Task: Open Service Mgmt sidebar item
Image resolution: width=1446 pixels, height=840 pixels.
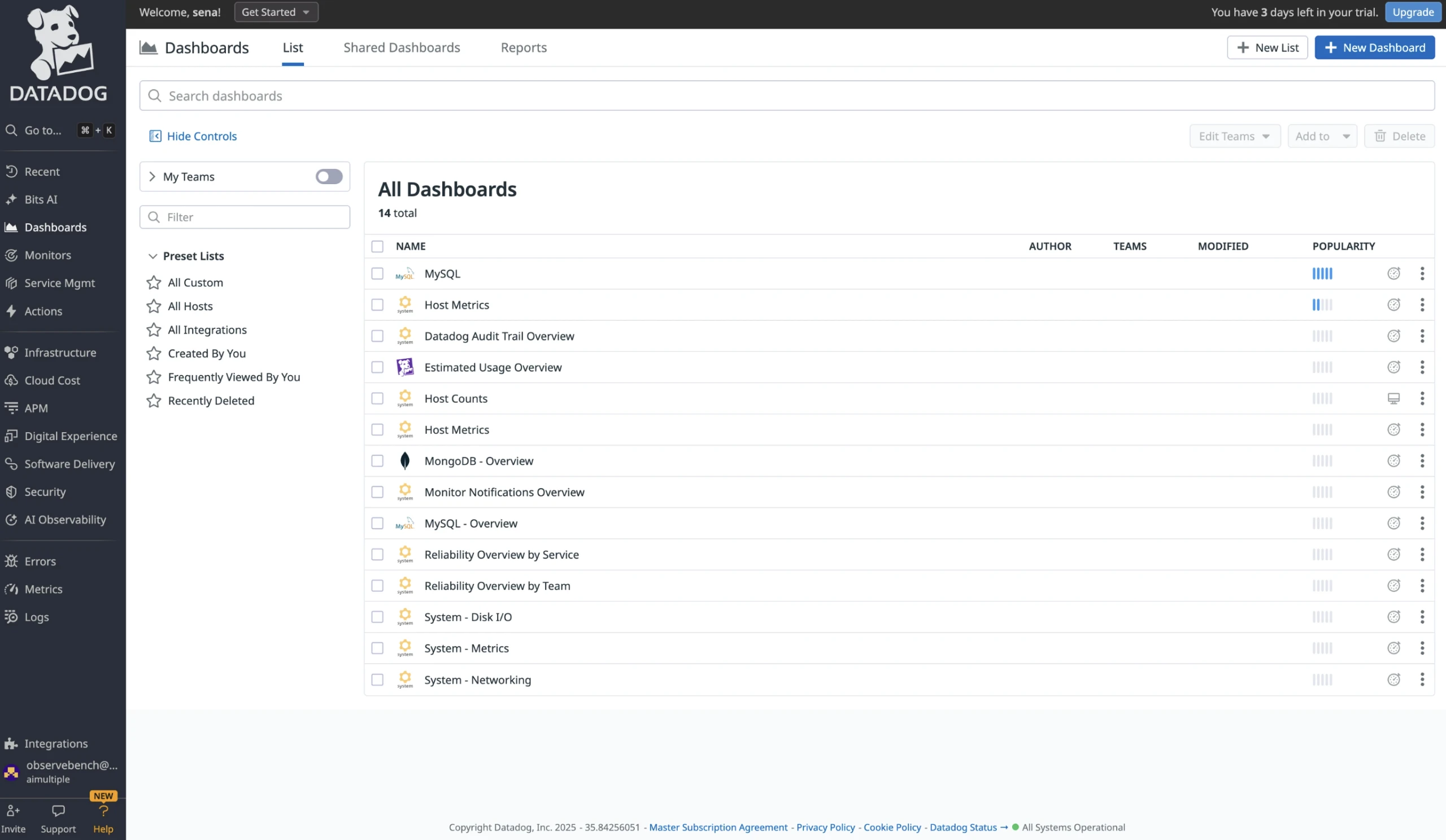Action: [x=59, y=283]
